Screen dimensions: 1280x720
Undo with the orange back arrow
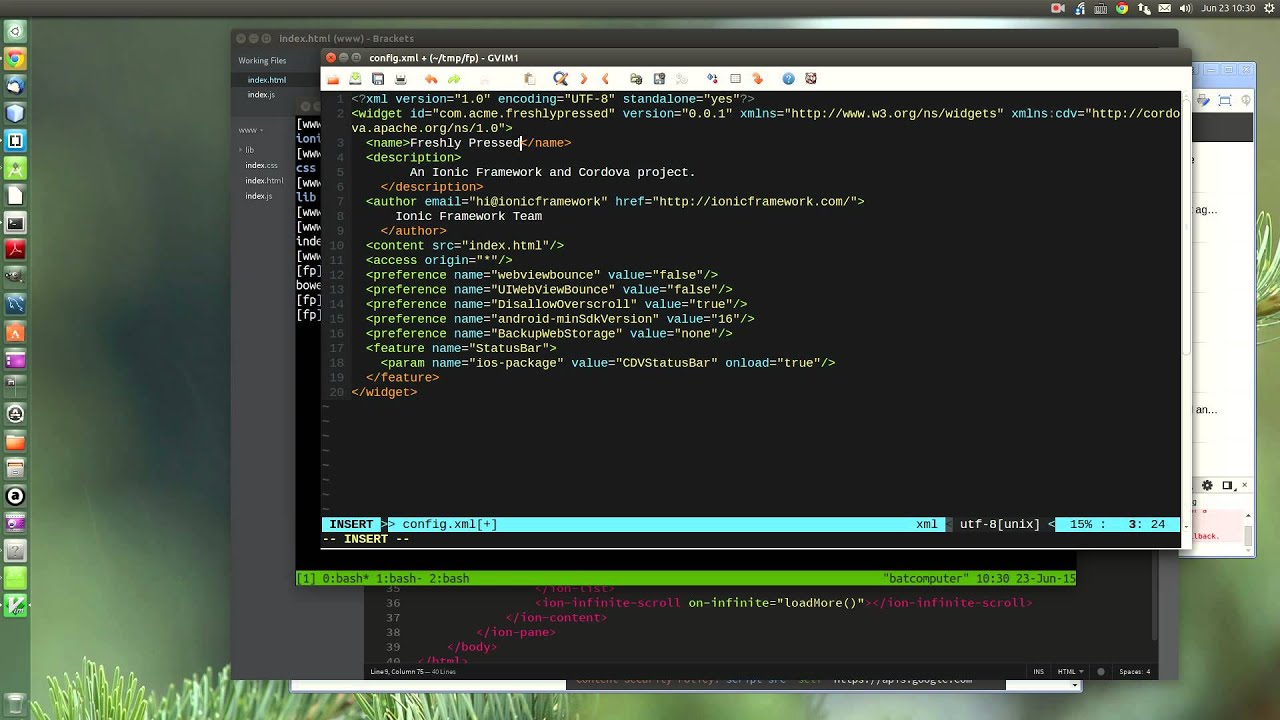pyautogui.click(x=431, y=79)
